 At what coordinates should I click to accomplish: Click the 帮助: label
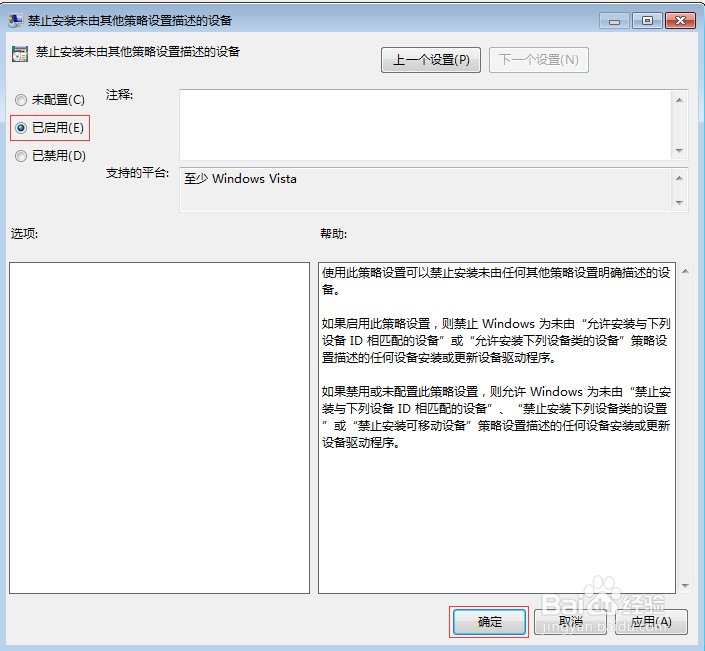pyautogui.click(x=334, y=234)
